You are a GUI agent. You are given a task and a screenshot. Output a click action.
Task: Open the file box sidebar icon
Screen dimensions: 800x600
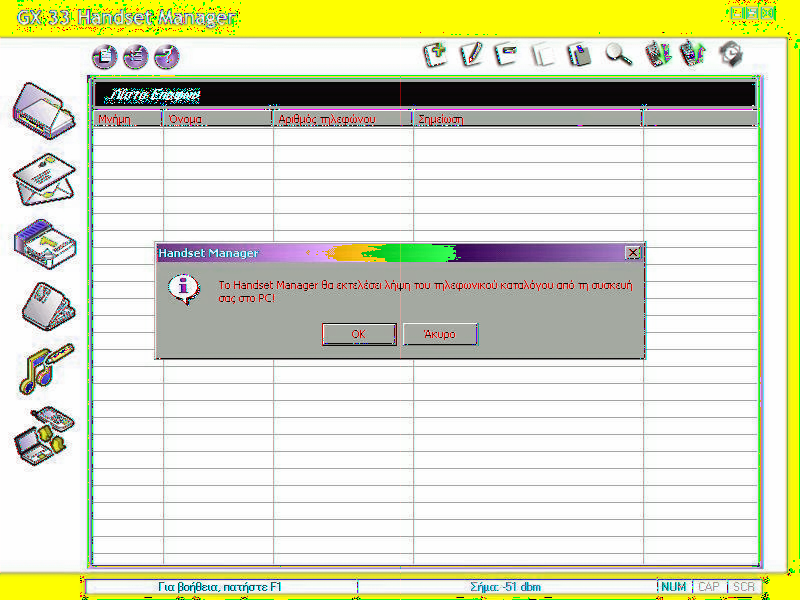[45, 244]
